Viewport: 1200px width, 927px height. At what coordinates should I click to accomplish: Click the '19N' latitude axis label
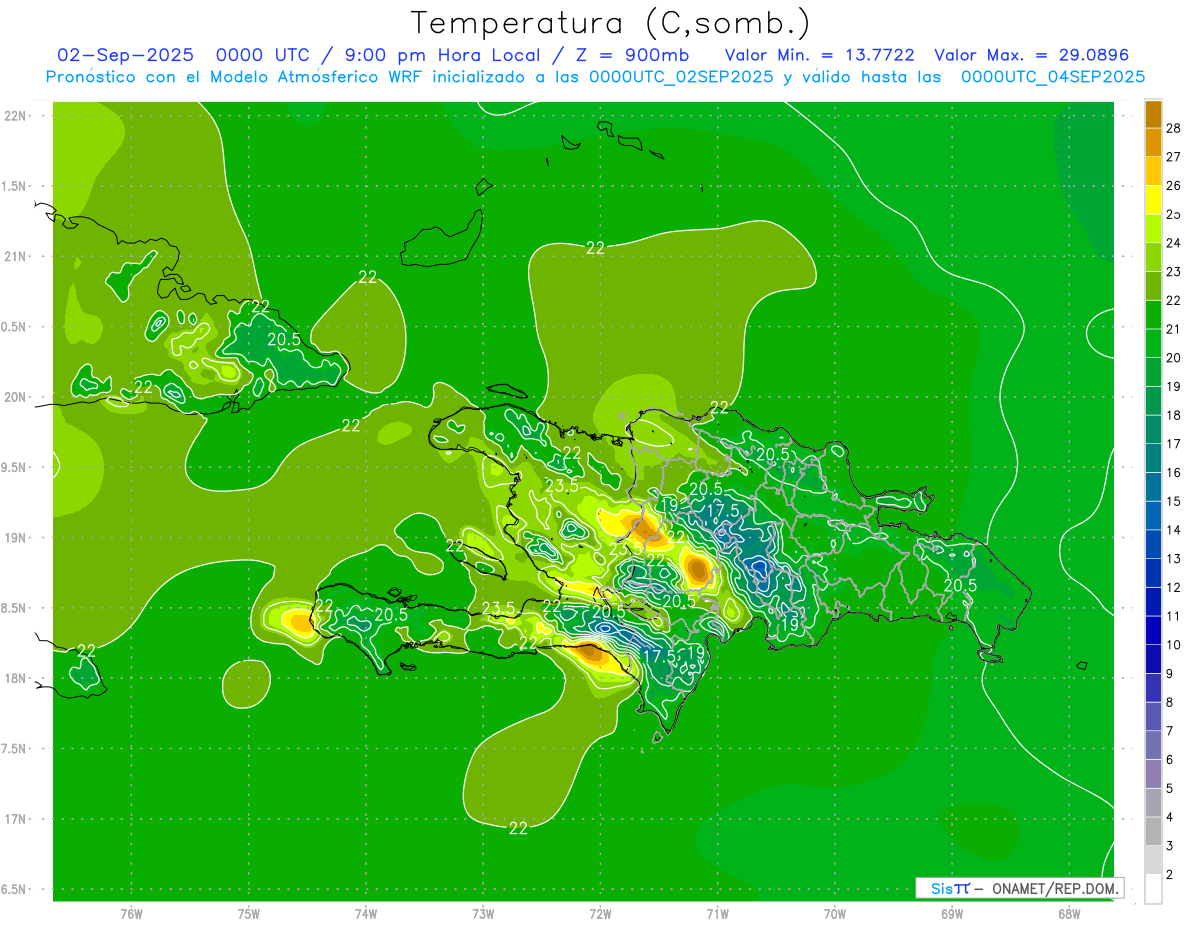coord(16,538)
